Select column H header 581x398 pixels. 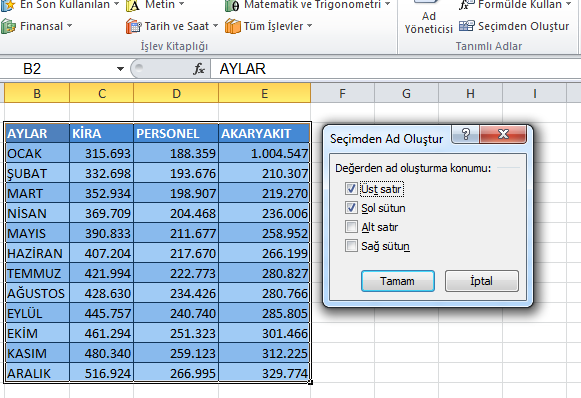pos(470,93)
